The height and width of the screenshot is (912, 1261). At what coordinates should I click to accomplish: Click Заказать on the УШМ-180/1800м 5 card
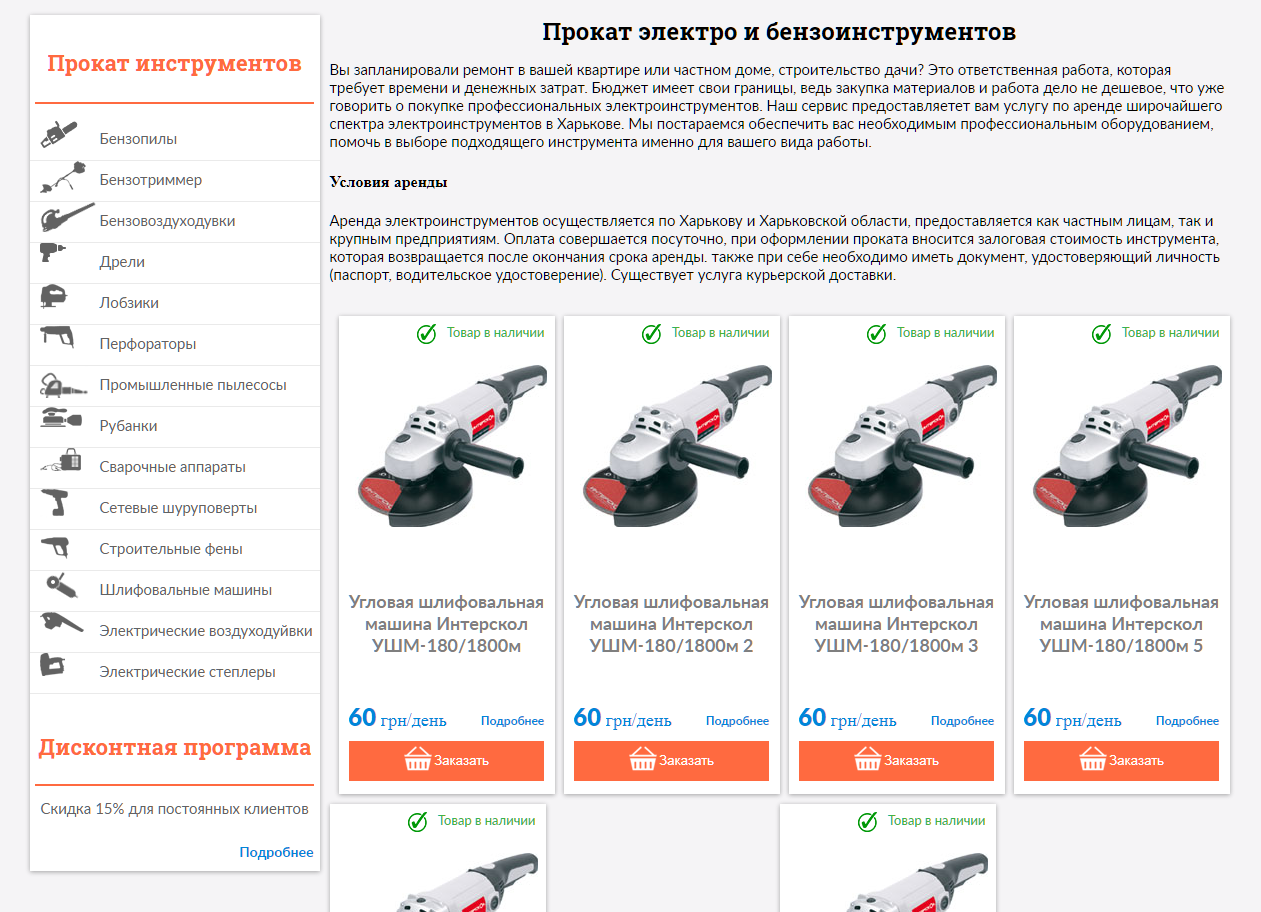[x=1121, y=761]
